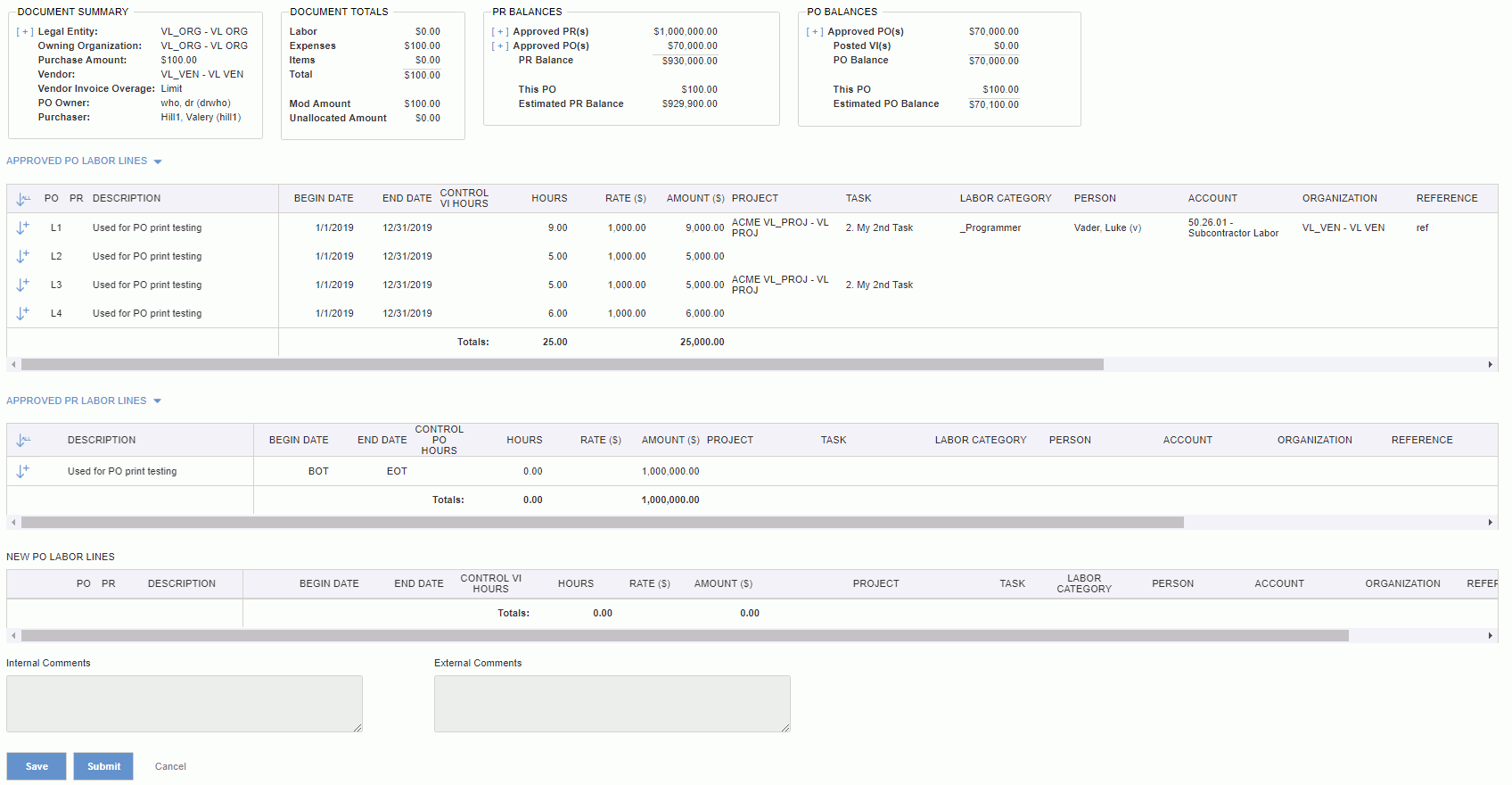Click the 9,000.00 amount in line L1
Screen dimensions: 1512x785
pyautogui.click(x=704, y=228)
